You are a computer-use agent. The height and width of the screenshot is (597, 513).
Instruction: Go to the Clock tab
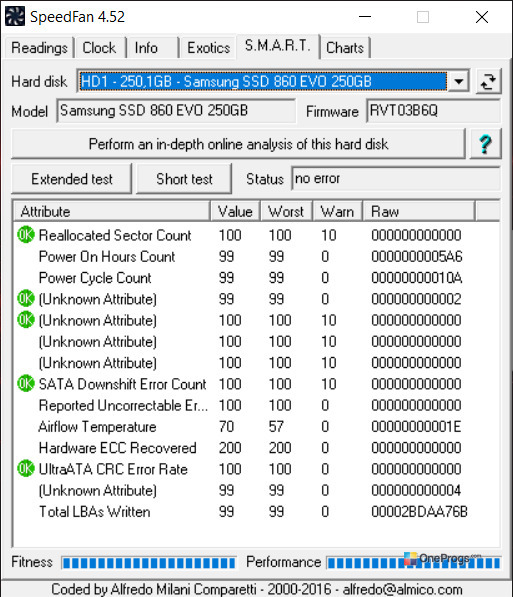(x=99, y=48)
